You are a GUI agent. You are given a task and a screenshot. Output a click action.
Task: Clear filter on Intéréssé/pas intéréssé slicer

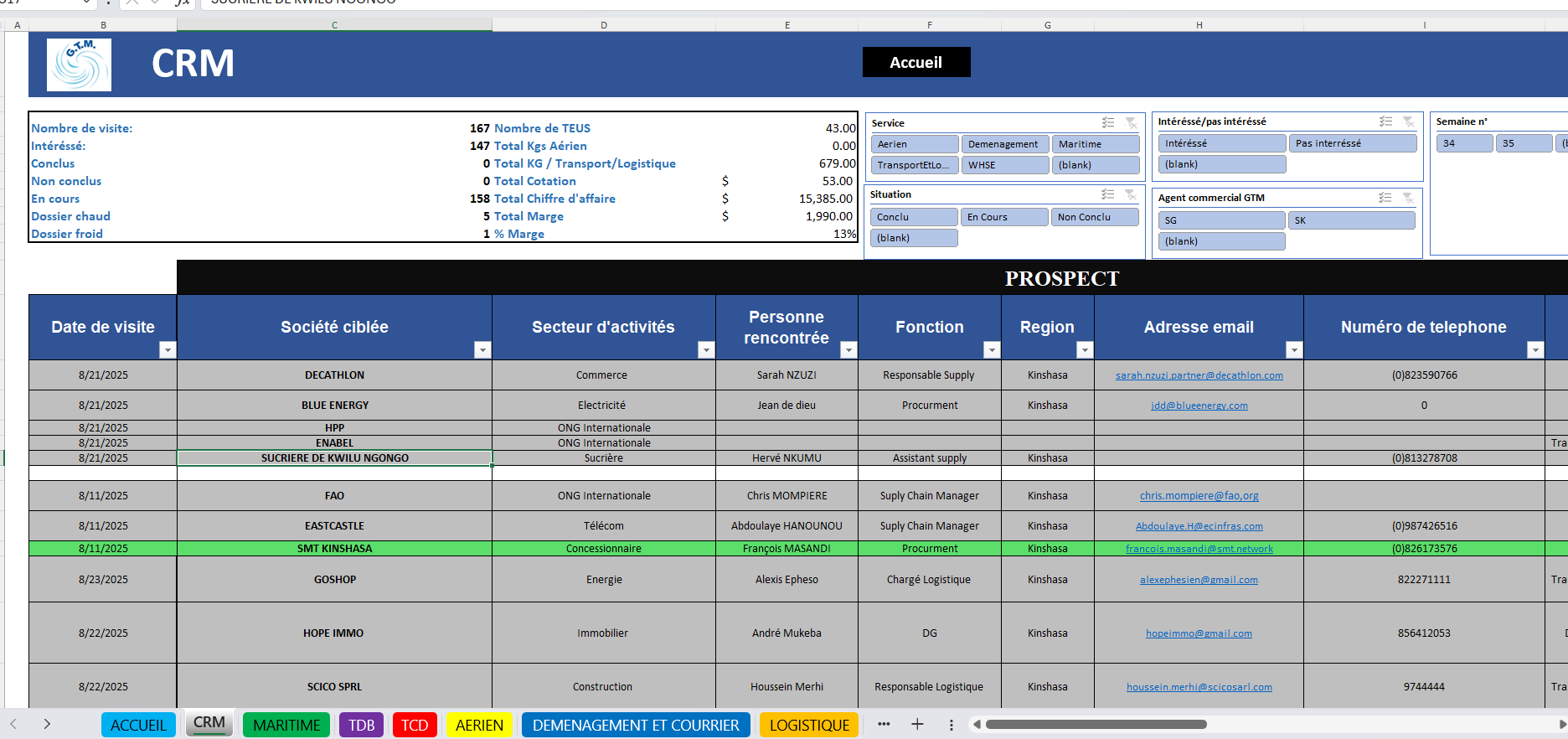[x=1408, y=121]
